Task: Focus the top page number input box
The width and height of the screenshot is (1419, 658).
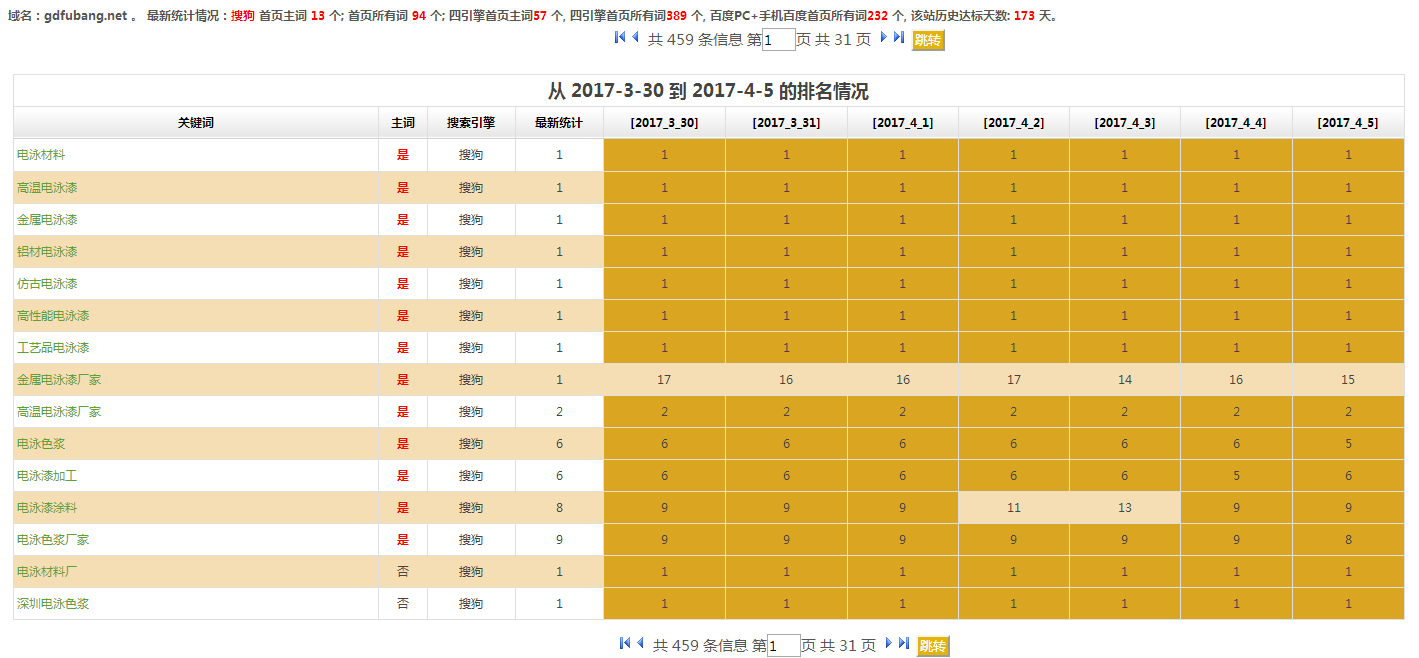Action: [x=778, y=40]
